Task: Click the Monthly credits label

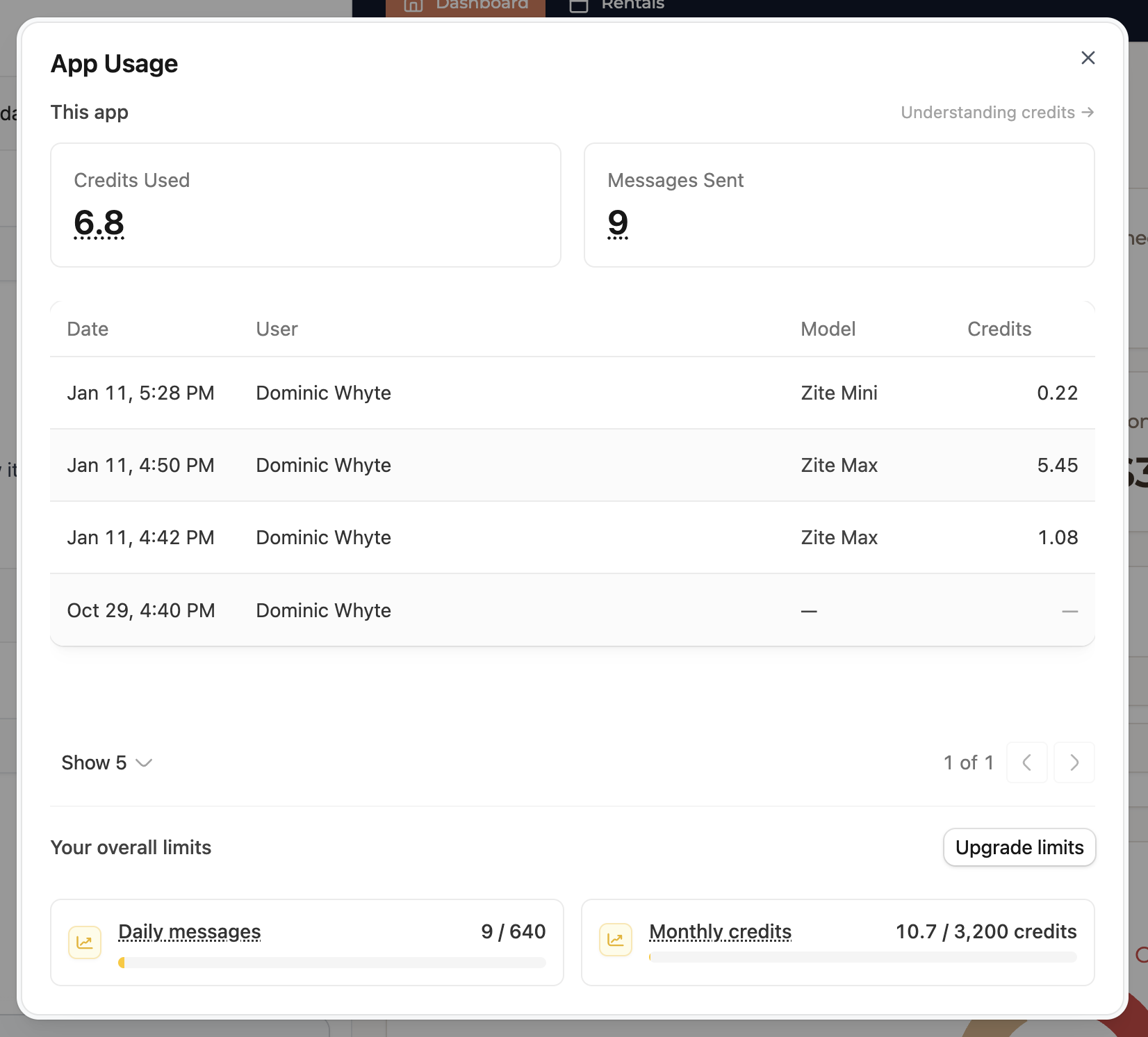Action: 720,931
